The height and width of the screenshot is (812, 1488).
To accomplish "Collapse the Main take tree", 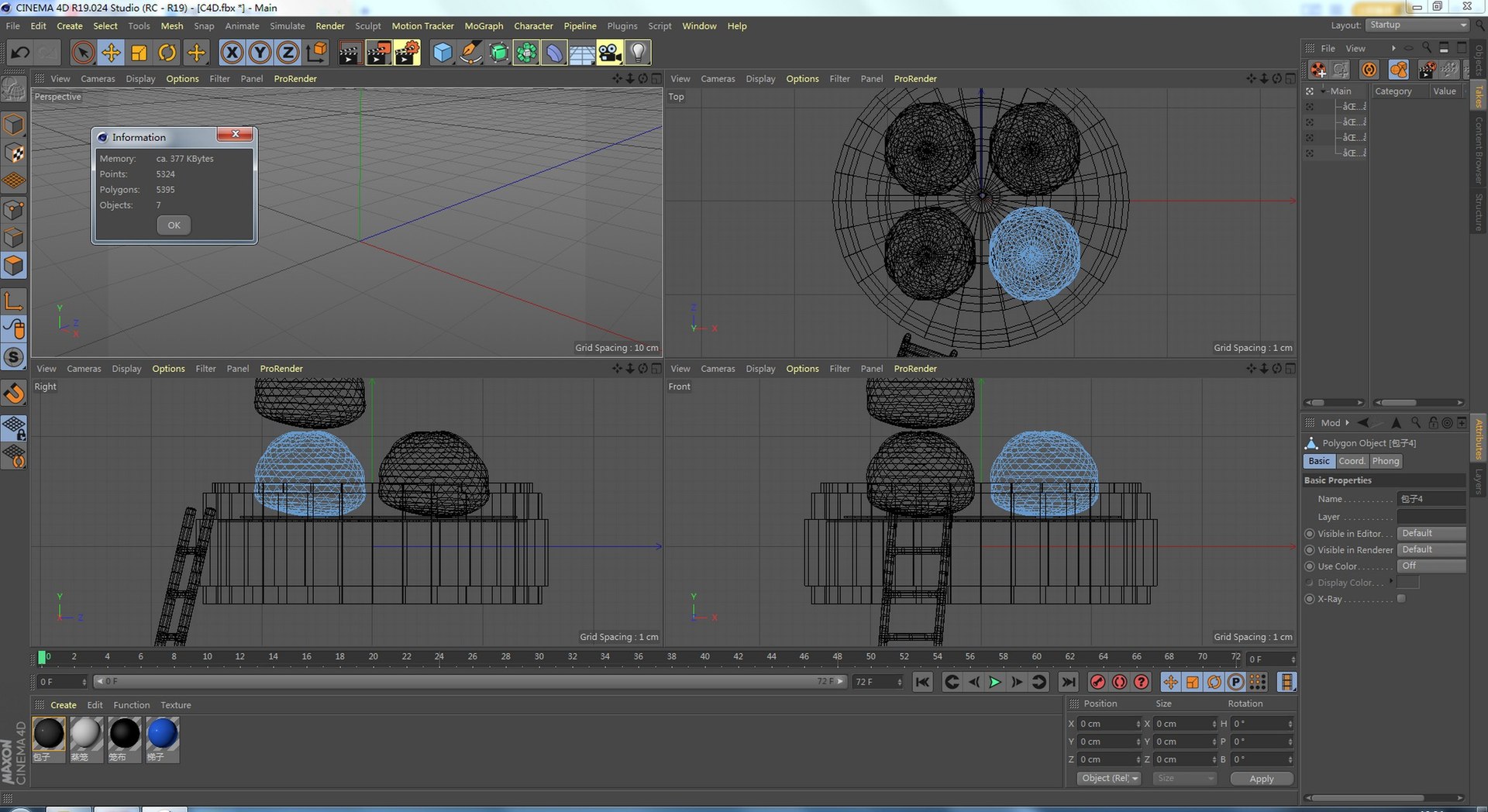I will click(1324, 91).
